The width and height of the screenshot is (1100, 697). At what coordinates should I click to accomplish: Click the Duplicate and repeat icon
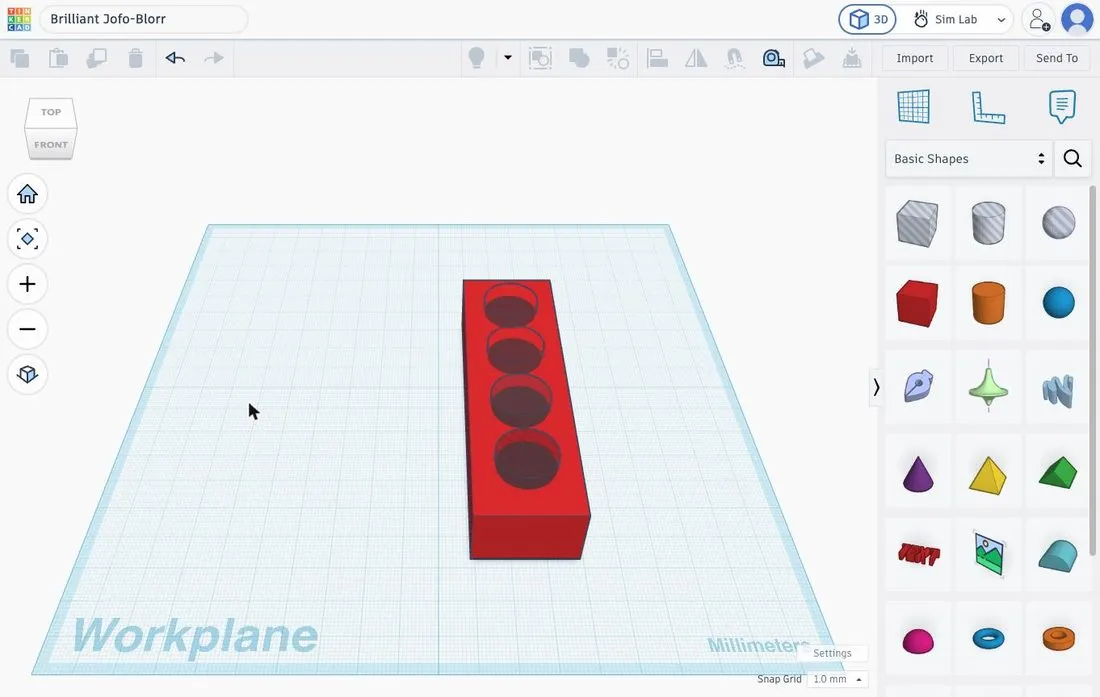point(97,58)
